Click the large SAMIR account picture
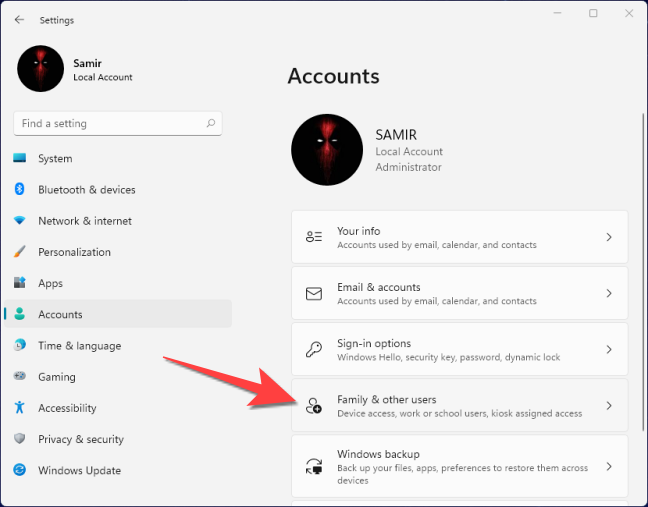Viewport: 648px width, 507px height. tap(327, 150)
